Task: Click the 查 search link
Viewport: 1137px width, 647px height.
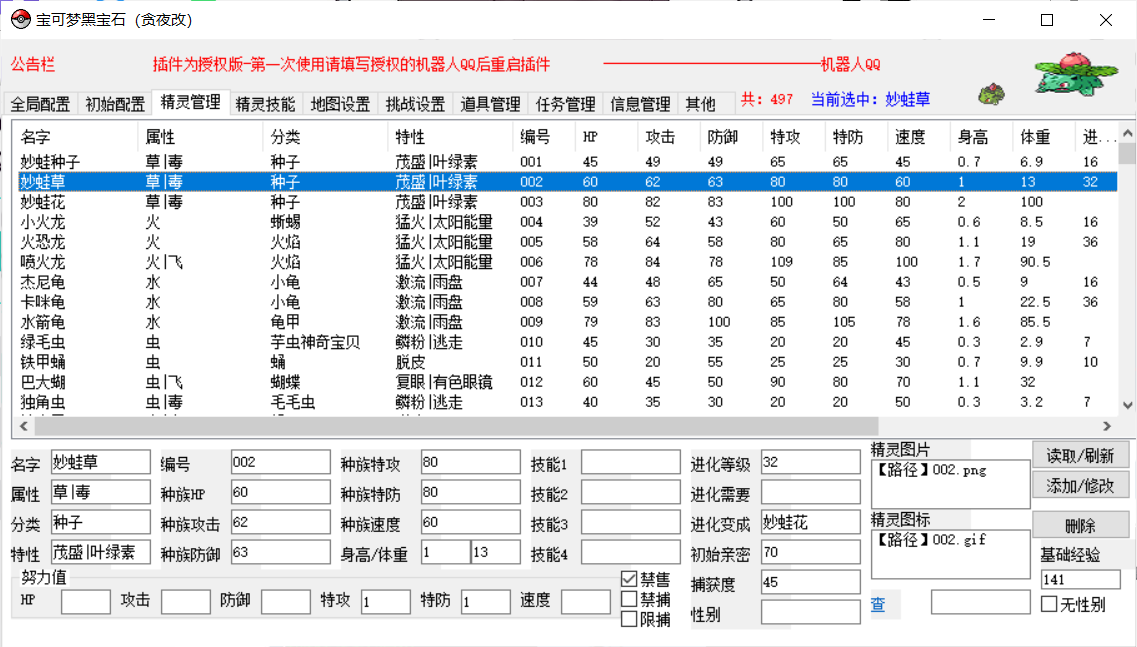Action: click(878, 604)
